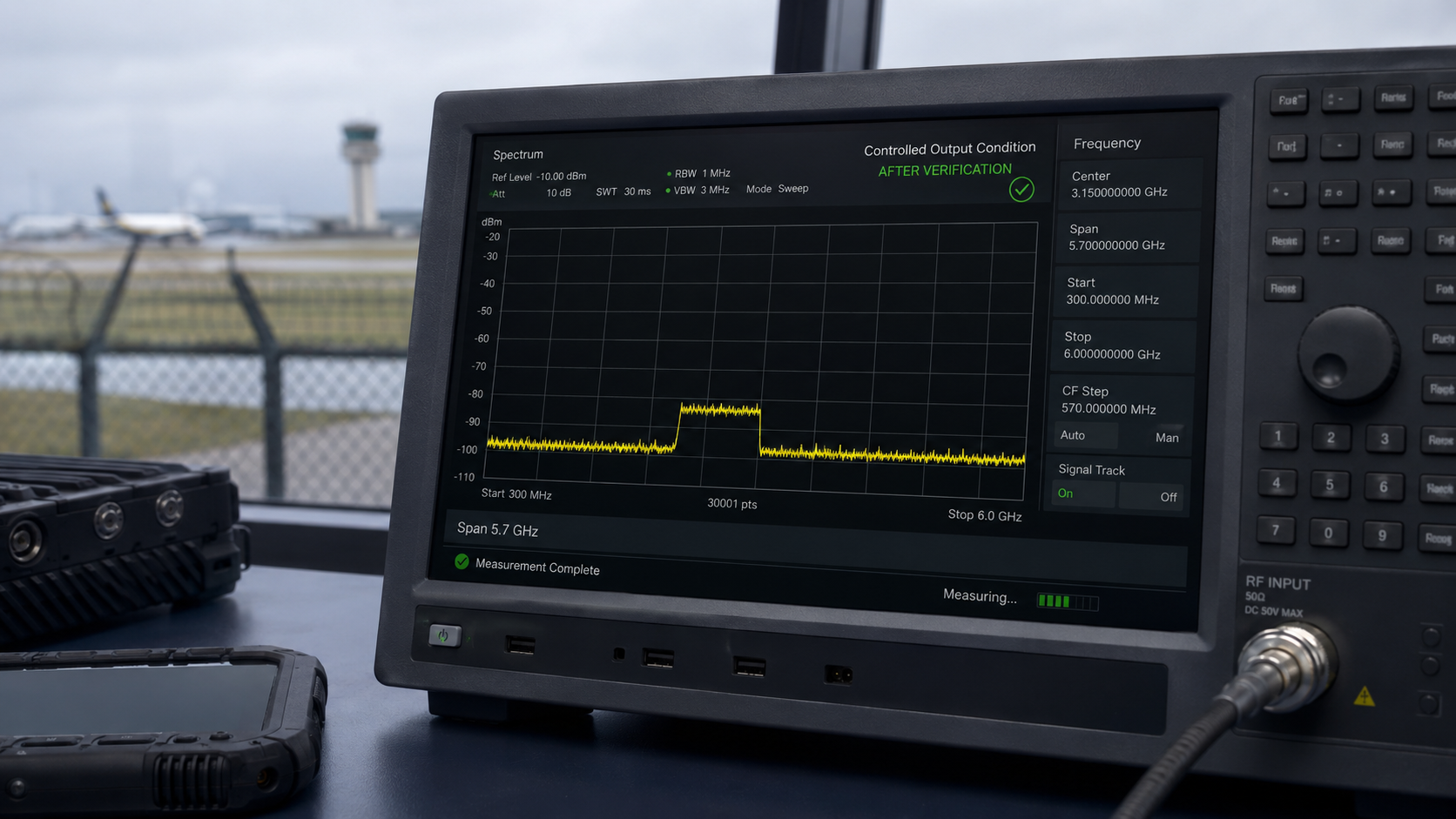Click the raised signal plateau on the trace
Image resolution: width=1456 pixels, height=819 pixels.
point(720,409)
